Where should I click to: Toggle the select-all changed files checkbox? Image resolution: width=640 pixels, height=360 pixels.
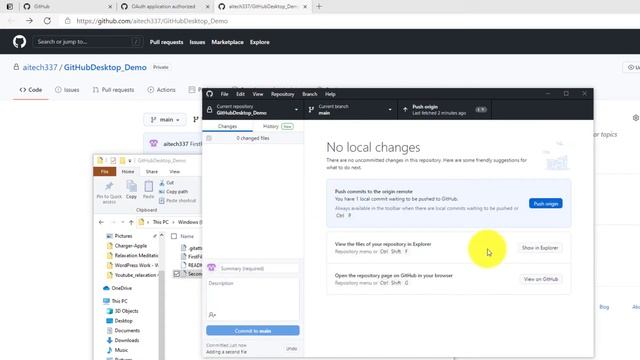click(x=209, y=138)
